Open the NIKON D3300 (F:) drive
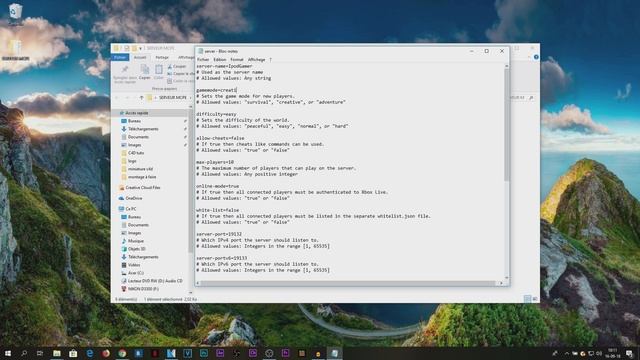The height and width of the screenshot is (360, 640). [143, 289]
